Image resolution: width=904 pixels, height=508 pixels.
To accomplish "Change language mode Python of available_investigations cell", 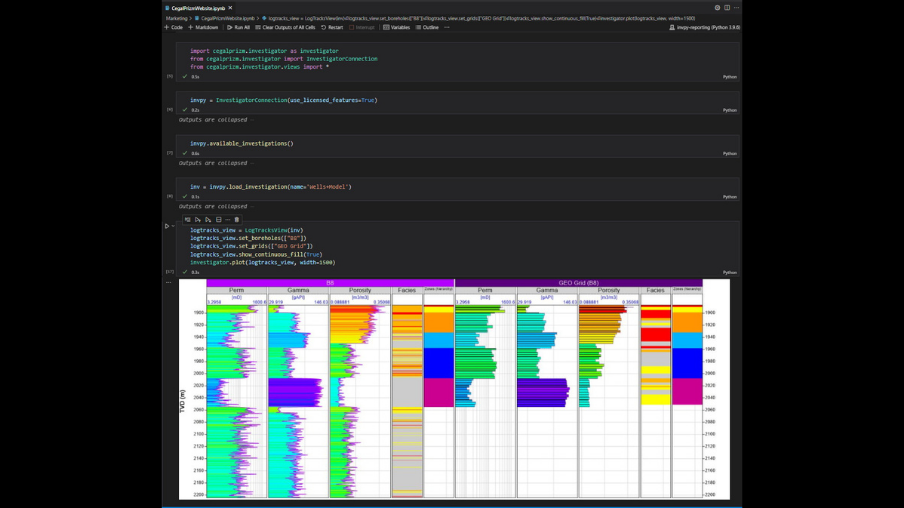I will pos(730,153).
